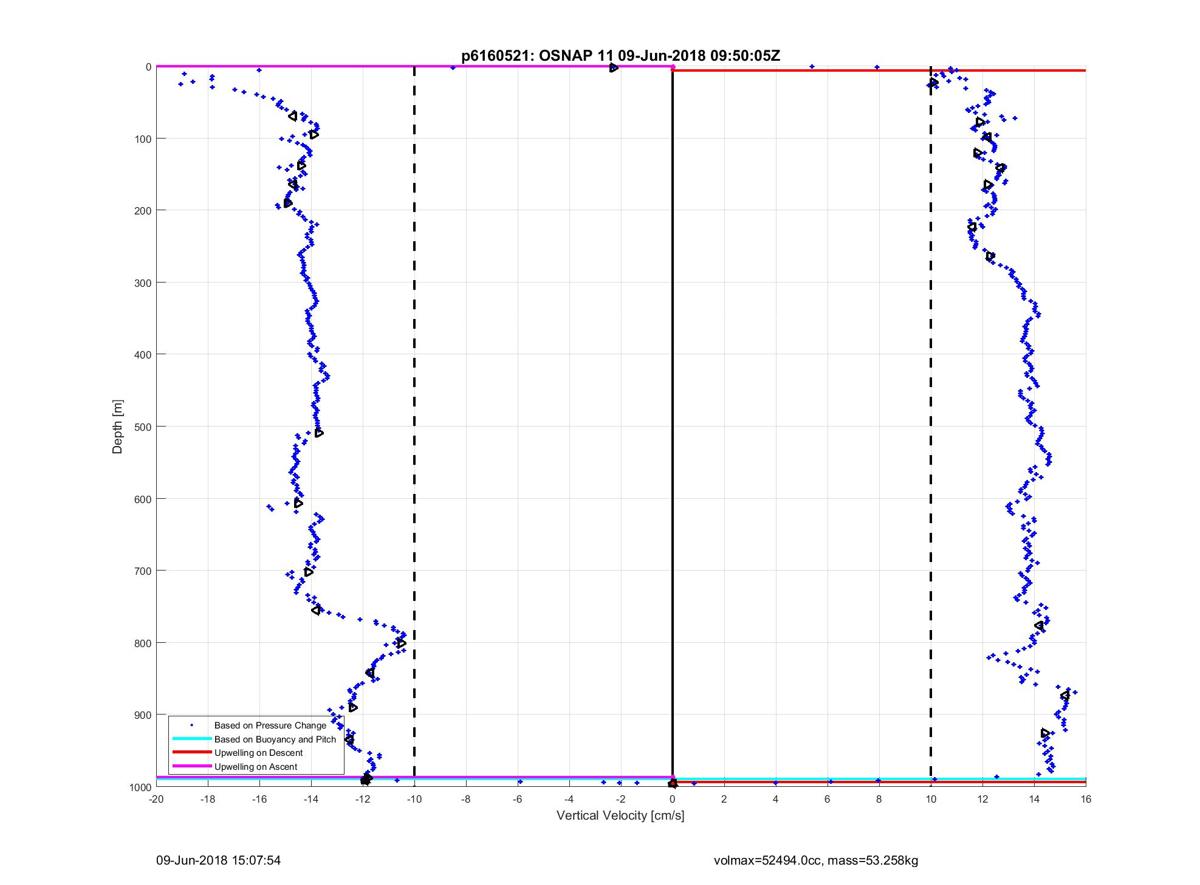Click depth-axis tick label '400'

coord(142,355)
